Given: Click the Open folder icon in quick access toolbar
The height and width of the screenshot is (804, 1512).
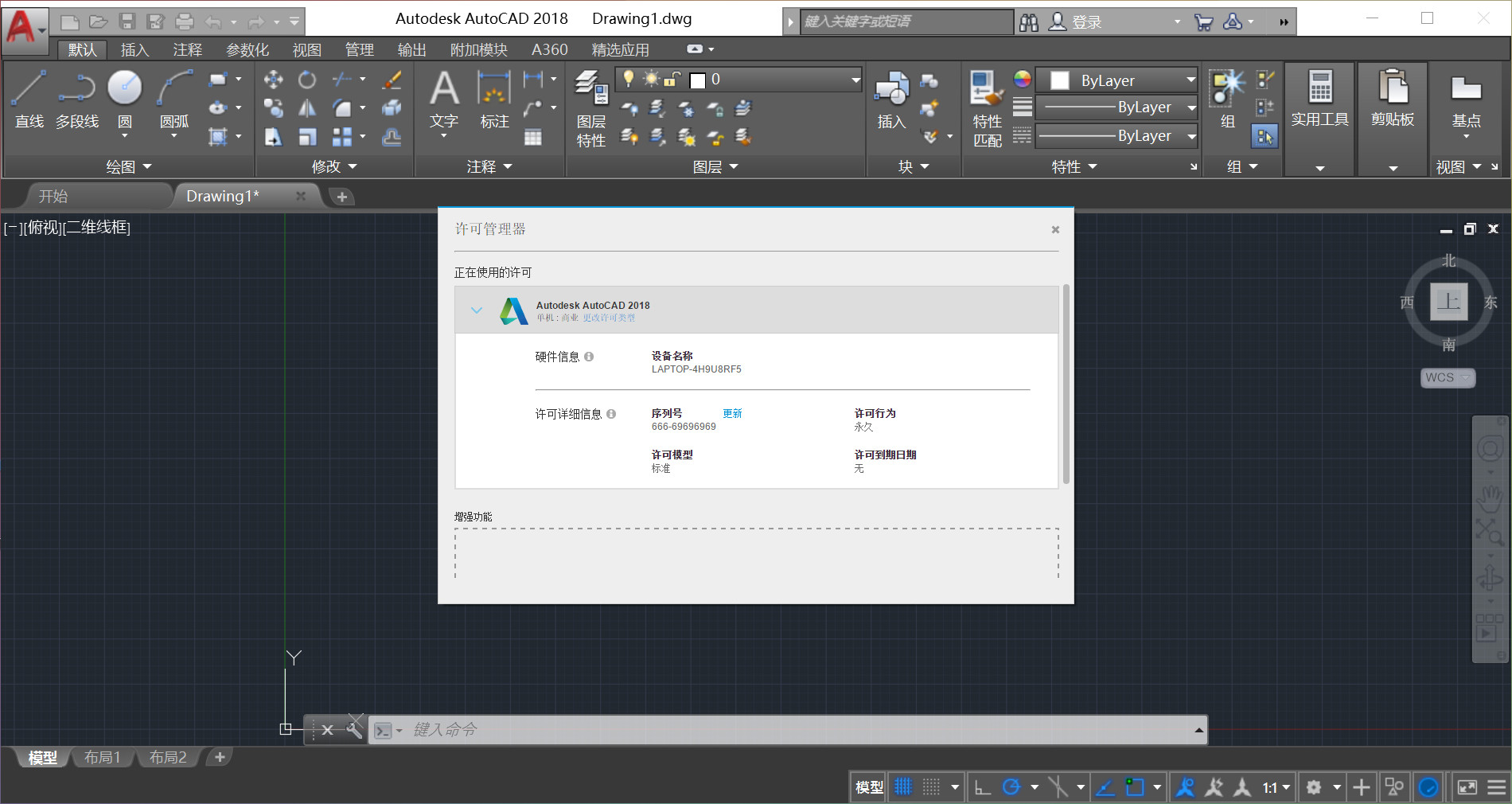Looking at the screenshot, I should [x=98, y=21].
